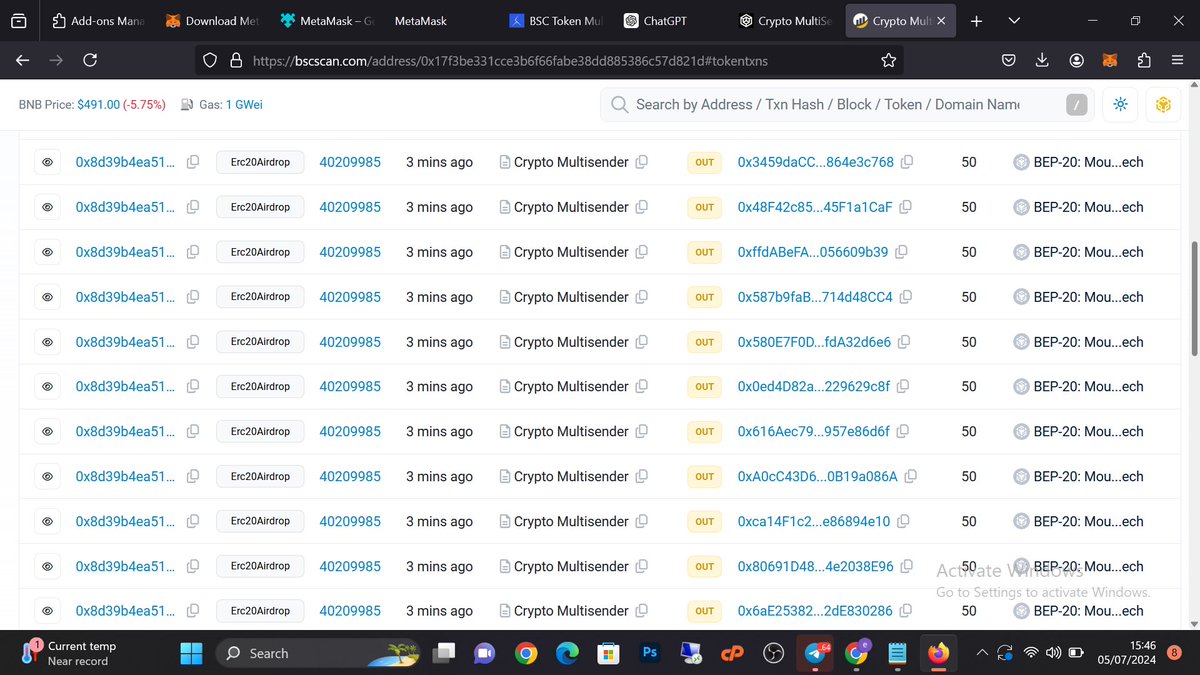Open Photoshop from the taskbar
Image resolution: width=1200 pixels, height=675 pixels.
coord(649,653)
